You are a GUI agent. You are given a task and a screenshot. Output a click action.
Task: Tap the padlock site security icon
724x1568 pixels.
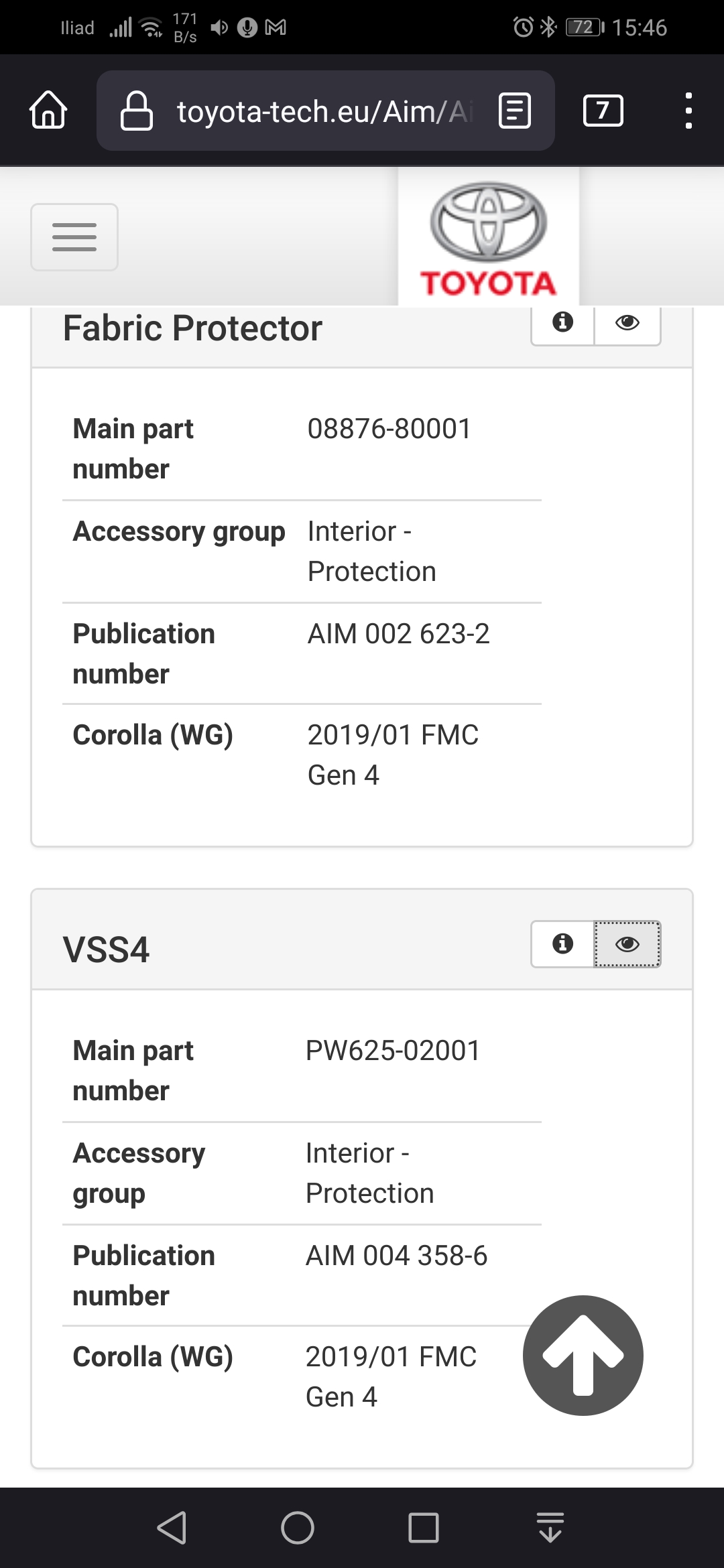(136, 111)
